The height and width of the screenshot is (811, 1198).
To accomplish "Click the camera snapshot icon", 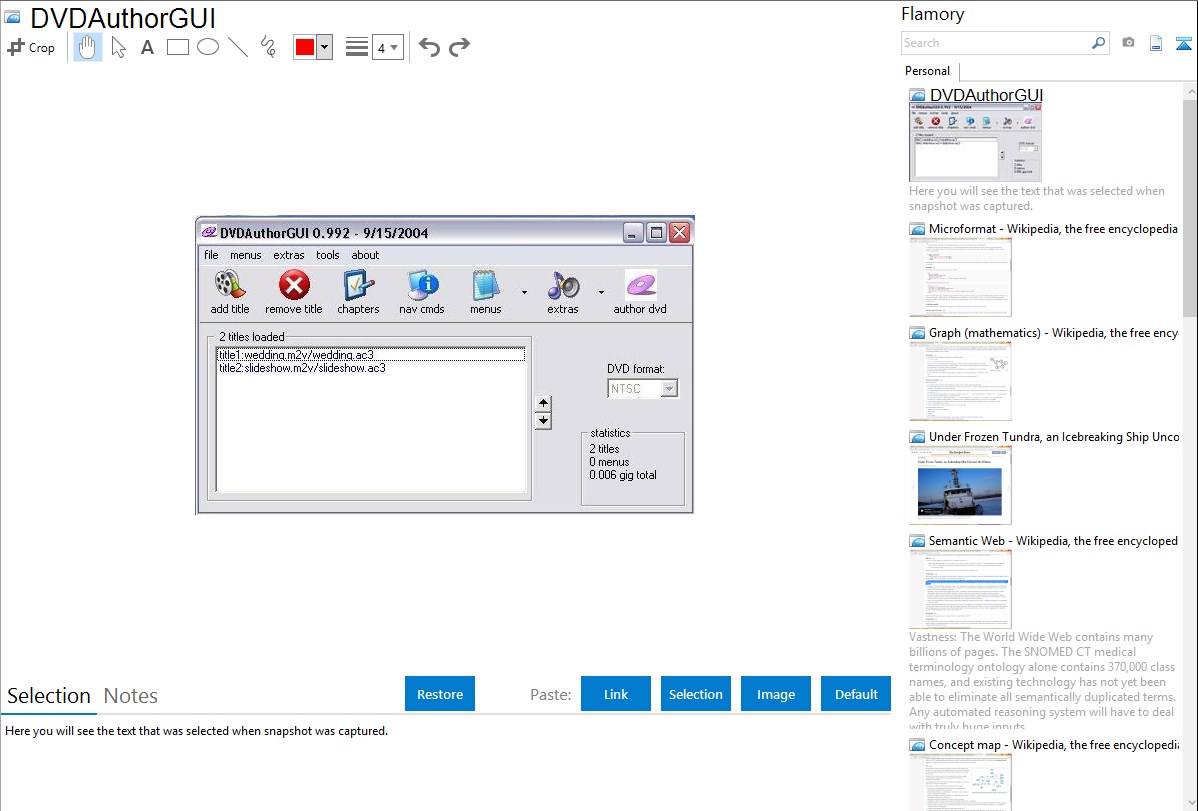I will [x=1128, y=43].
